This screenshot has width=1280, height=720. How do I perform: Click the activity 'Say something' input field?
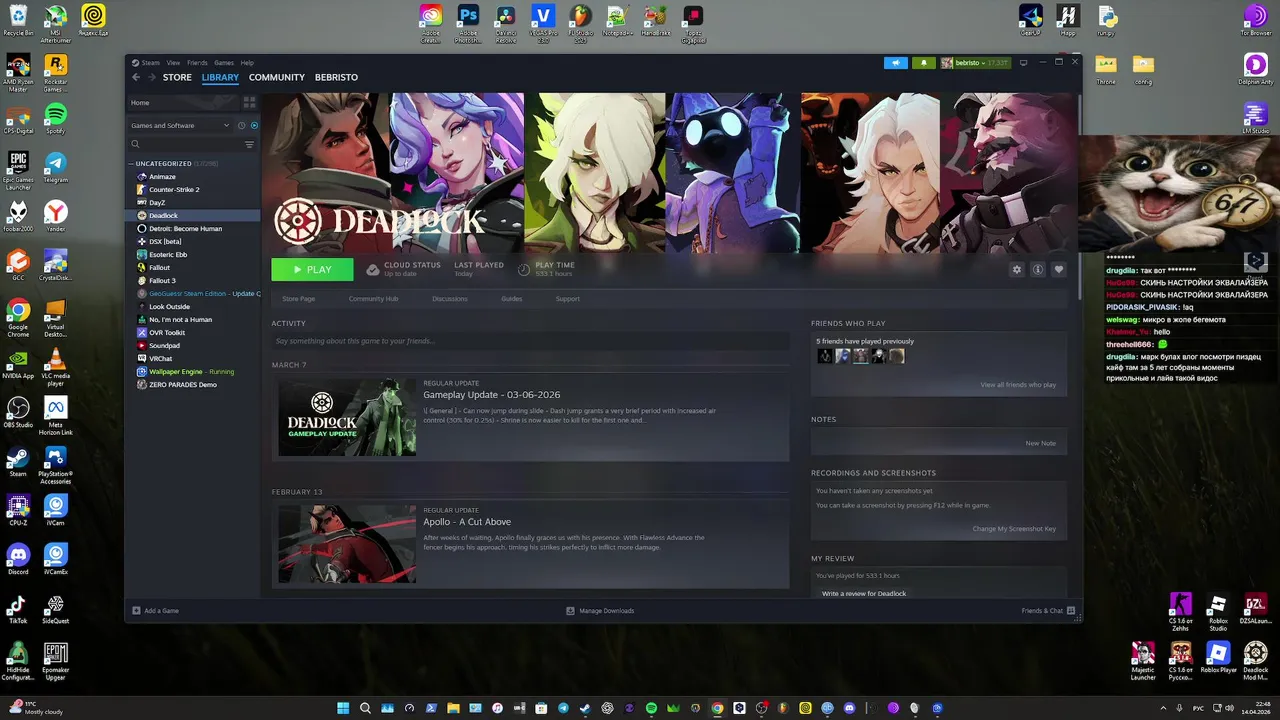coord(530,341)
